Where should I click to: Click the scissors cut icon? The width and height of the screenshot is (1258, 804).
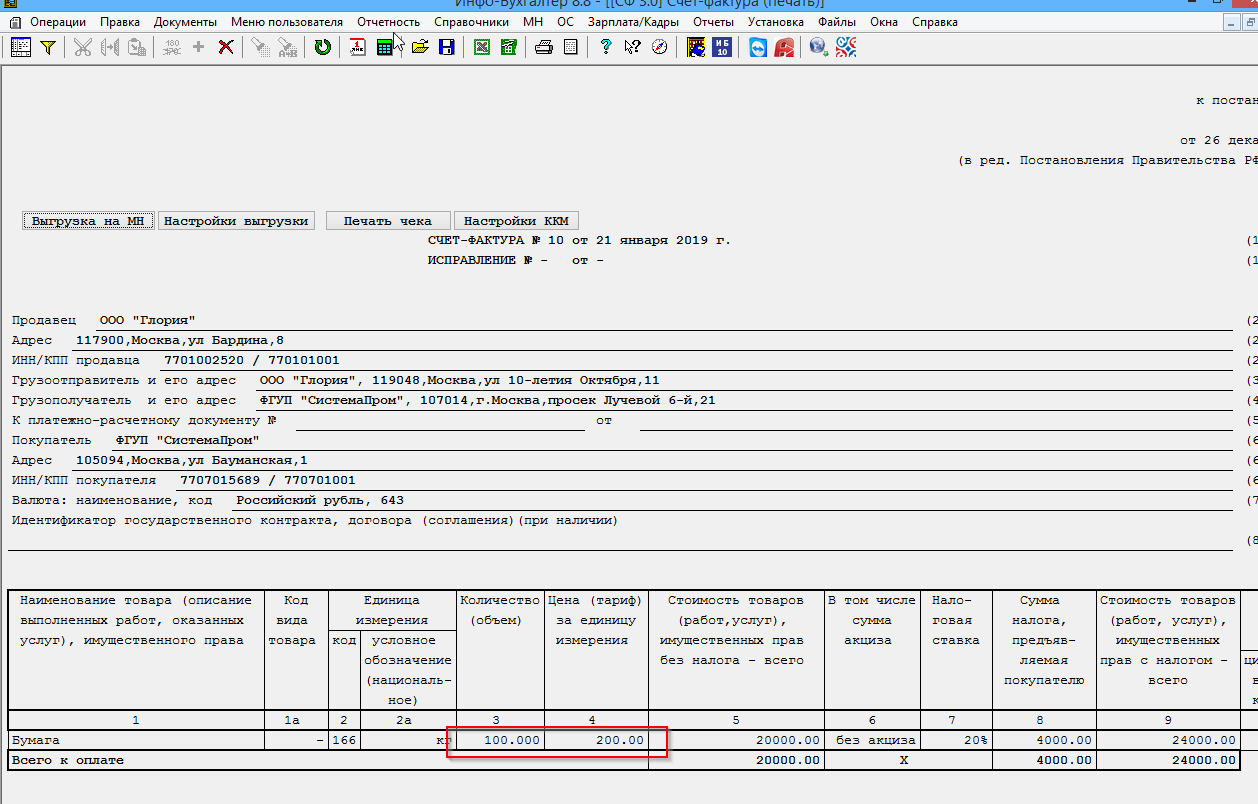pyautogui.click(x=83, y=47)
